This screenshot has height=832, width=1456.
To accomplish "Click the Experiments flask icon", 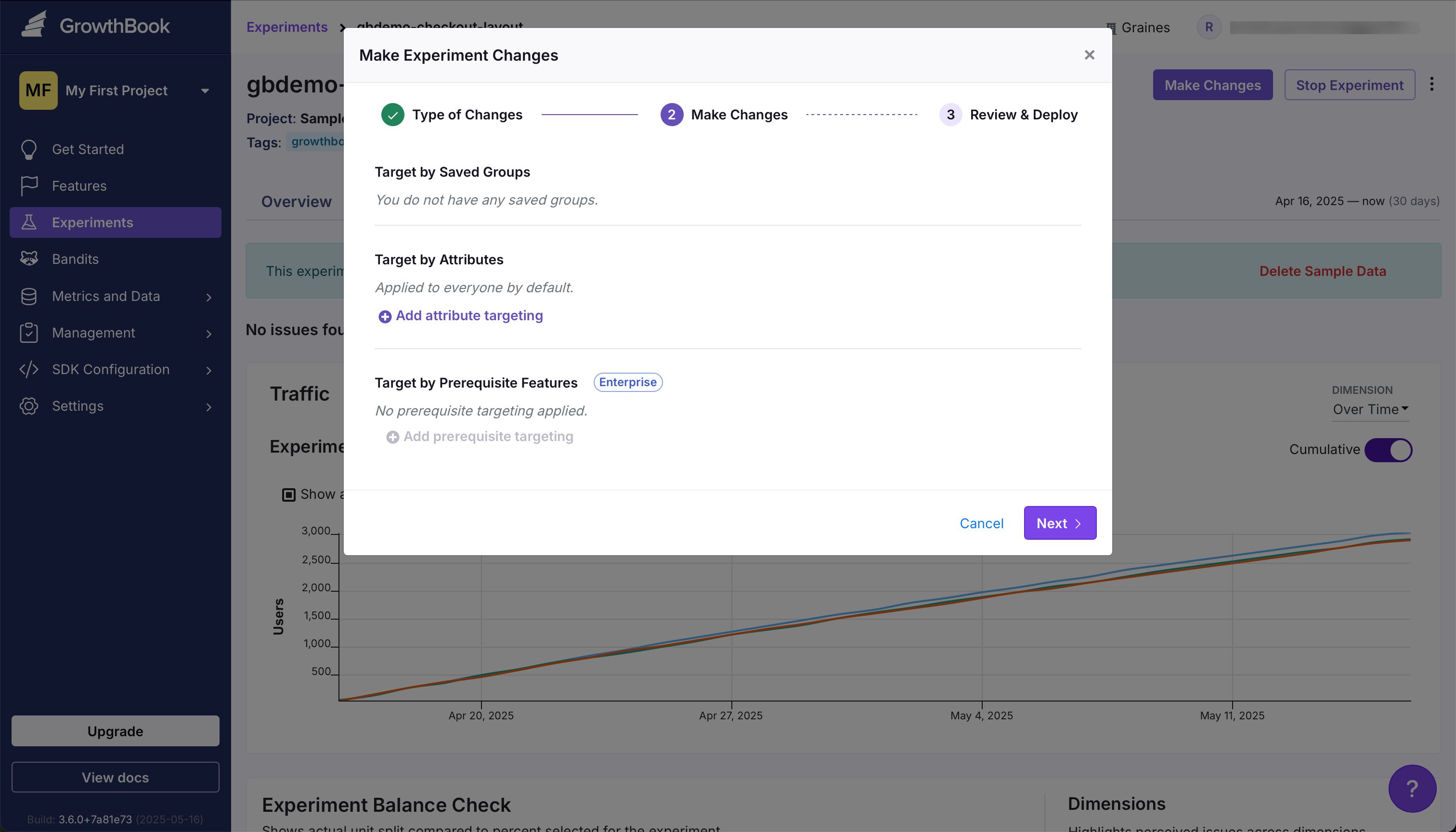I will [28, 222].
